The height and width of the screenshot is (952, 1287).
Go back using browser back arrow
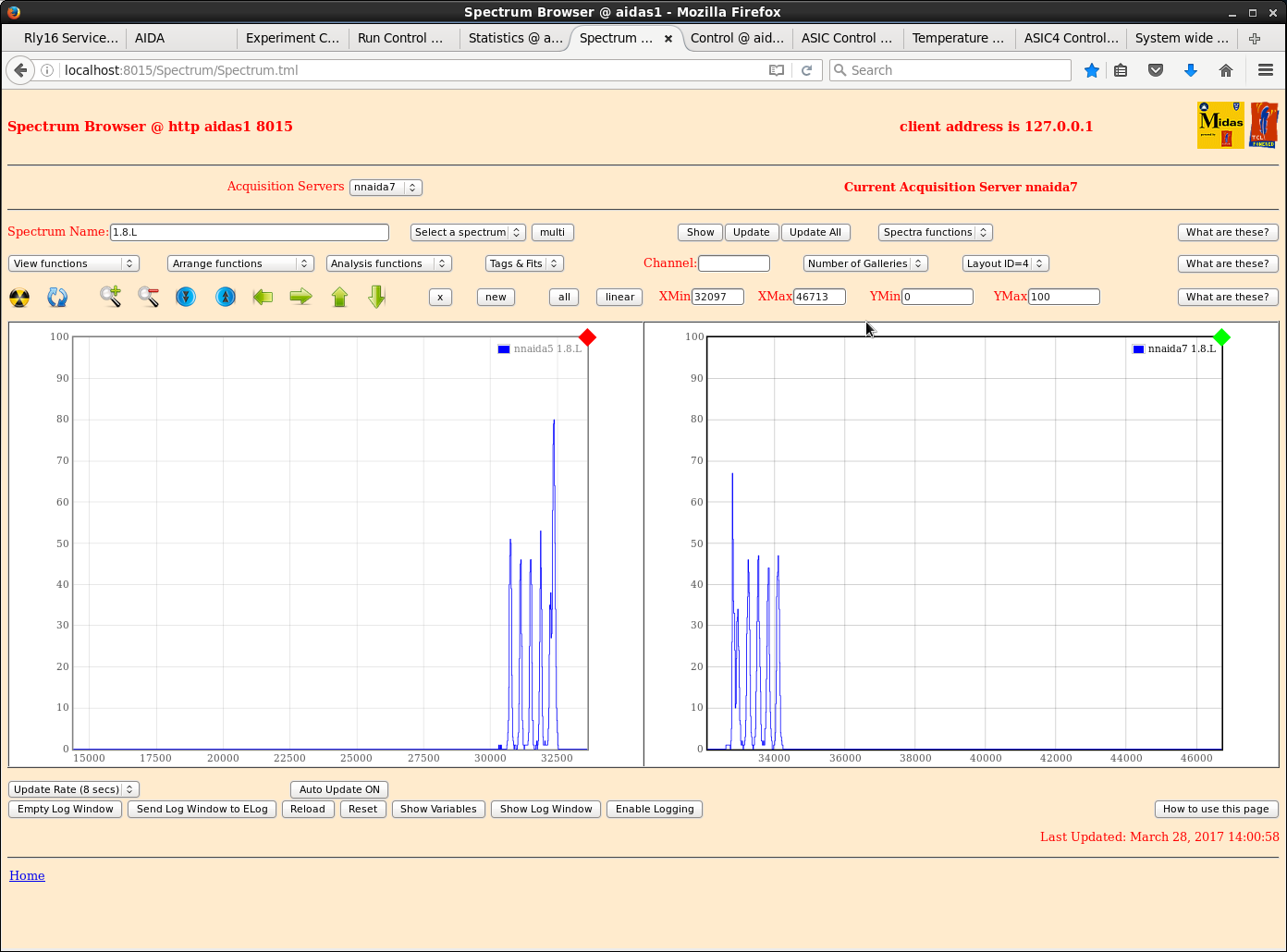click(20, 70)
